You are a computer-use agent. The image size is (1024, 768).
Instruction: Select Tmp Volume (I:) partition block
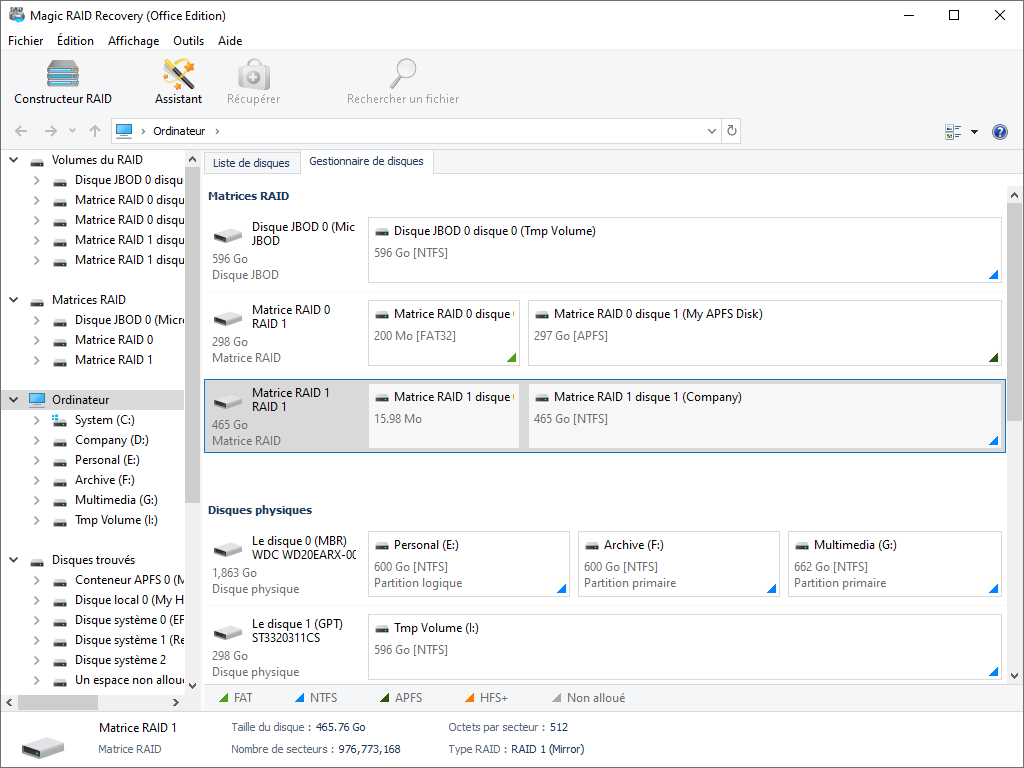[x=684, y=647]
